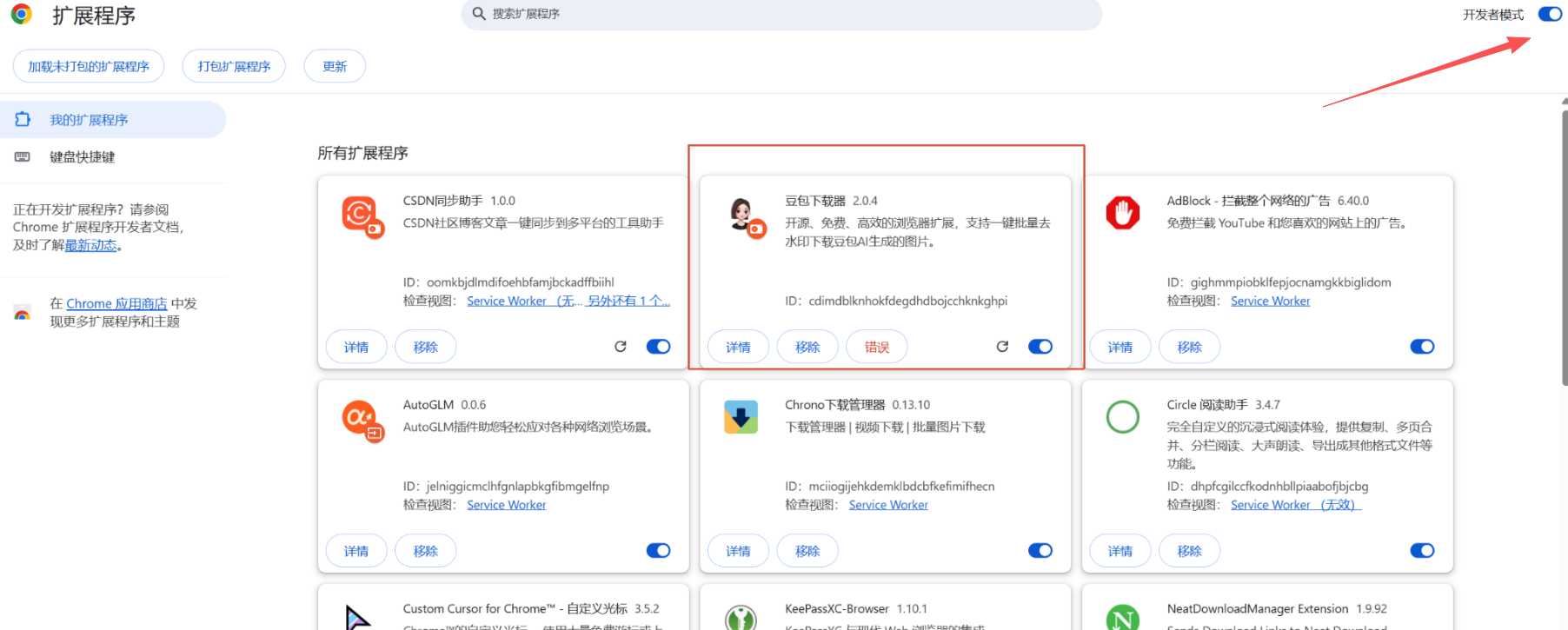
Task: Open CSDN 另外还有 1 个 views link
Action: point(629,301)
